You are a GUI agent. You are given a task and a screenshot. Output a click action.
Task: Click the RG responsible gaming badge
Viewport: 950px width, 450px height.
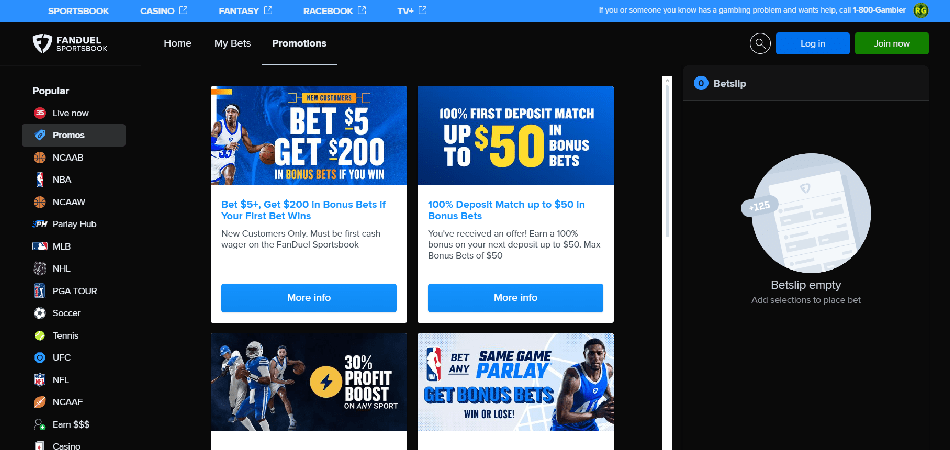(921, 10)
